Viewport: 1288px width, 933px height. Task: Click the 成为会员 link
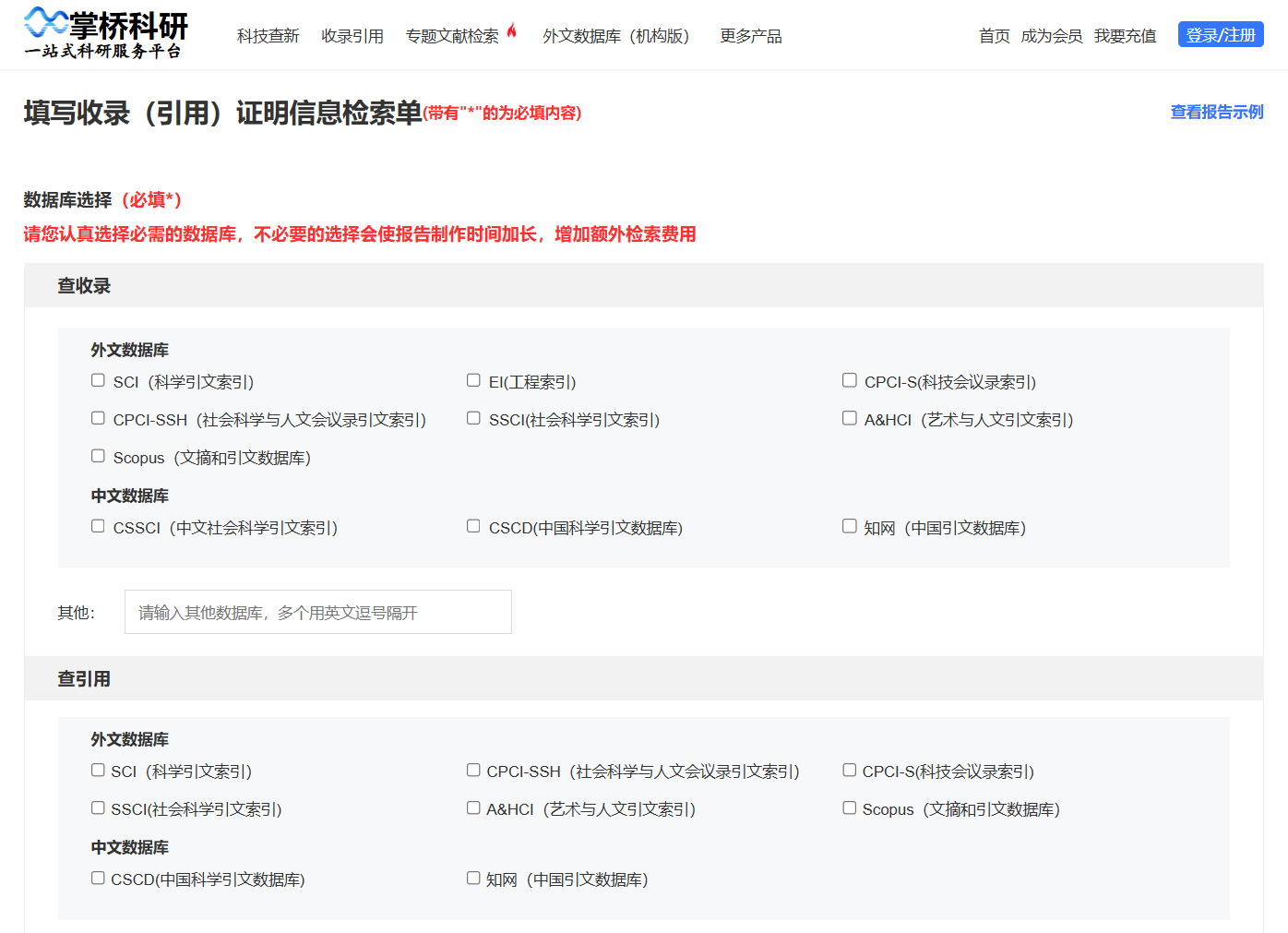point(1052,36)
